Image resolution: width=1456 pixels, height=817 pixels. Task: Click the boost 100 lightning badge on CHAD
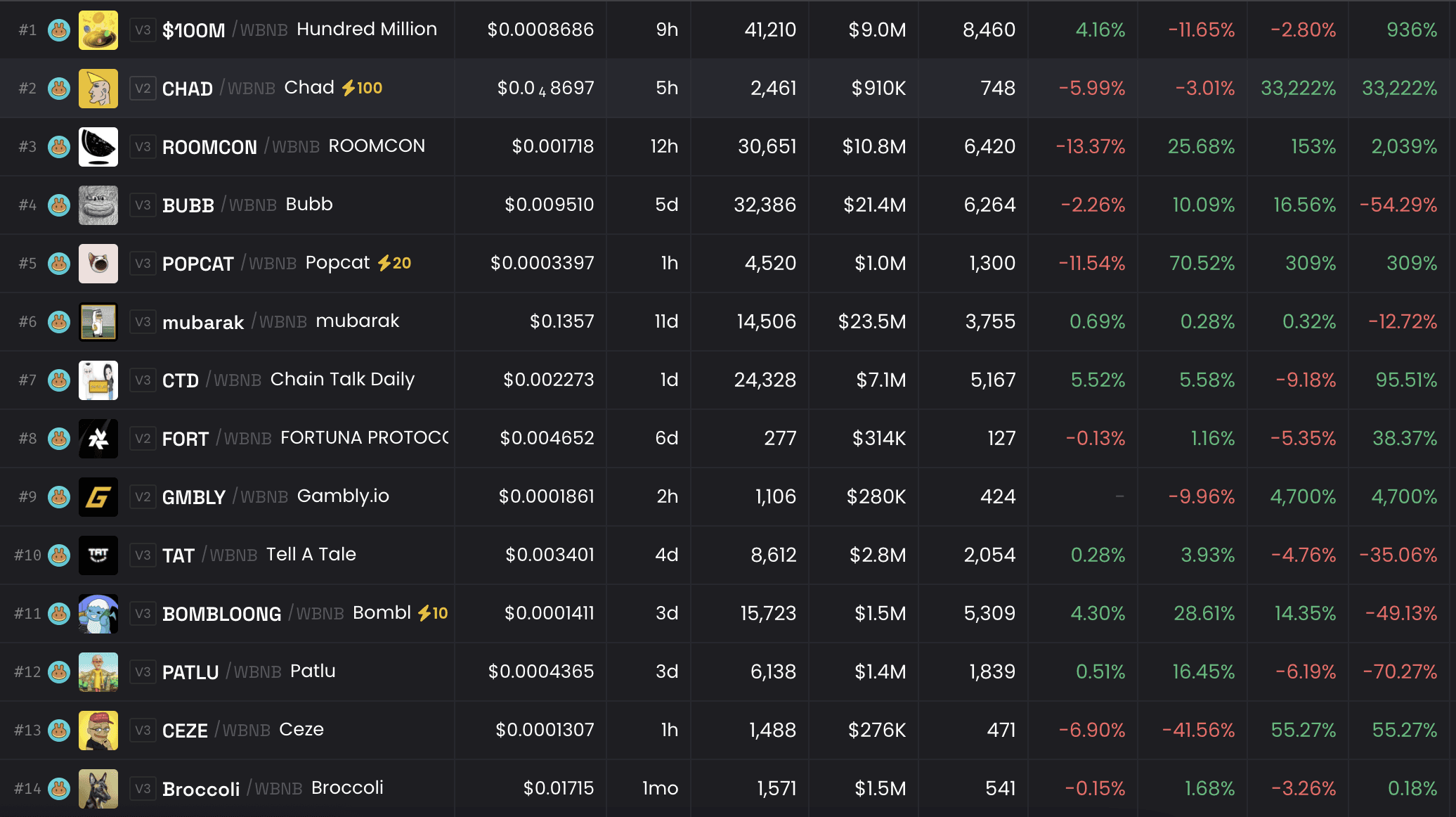[x=362, y=88]
